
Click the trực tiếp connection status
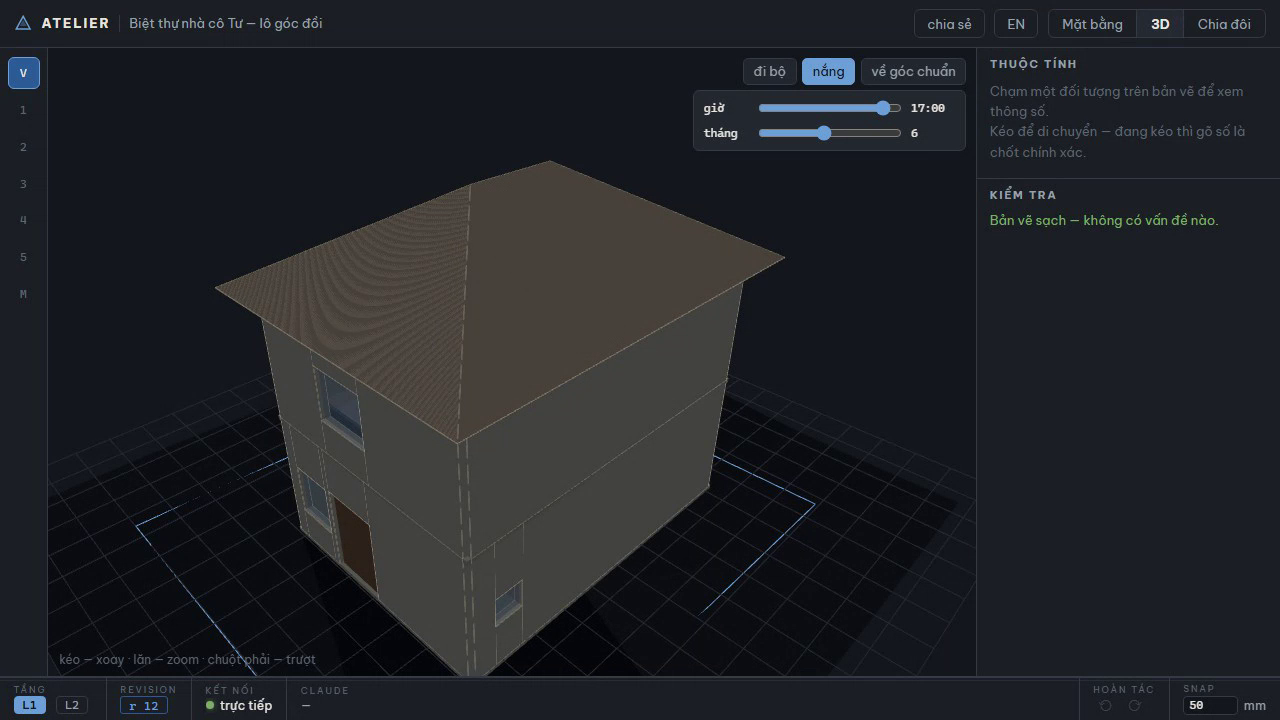[238, 706]
